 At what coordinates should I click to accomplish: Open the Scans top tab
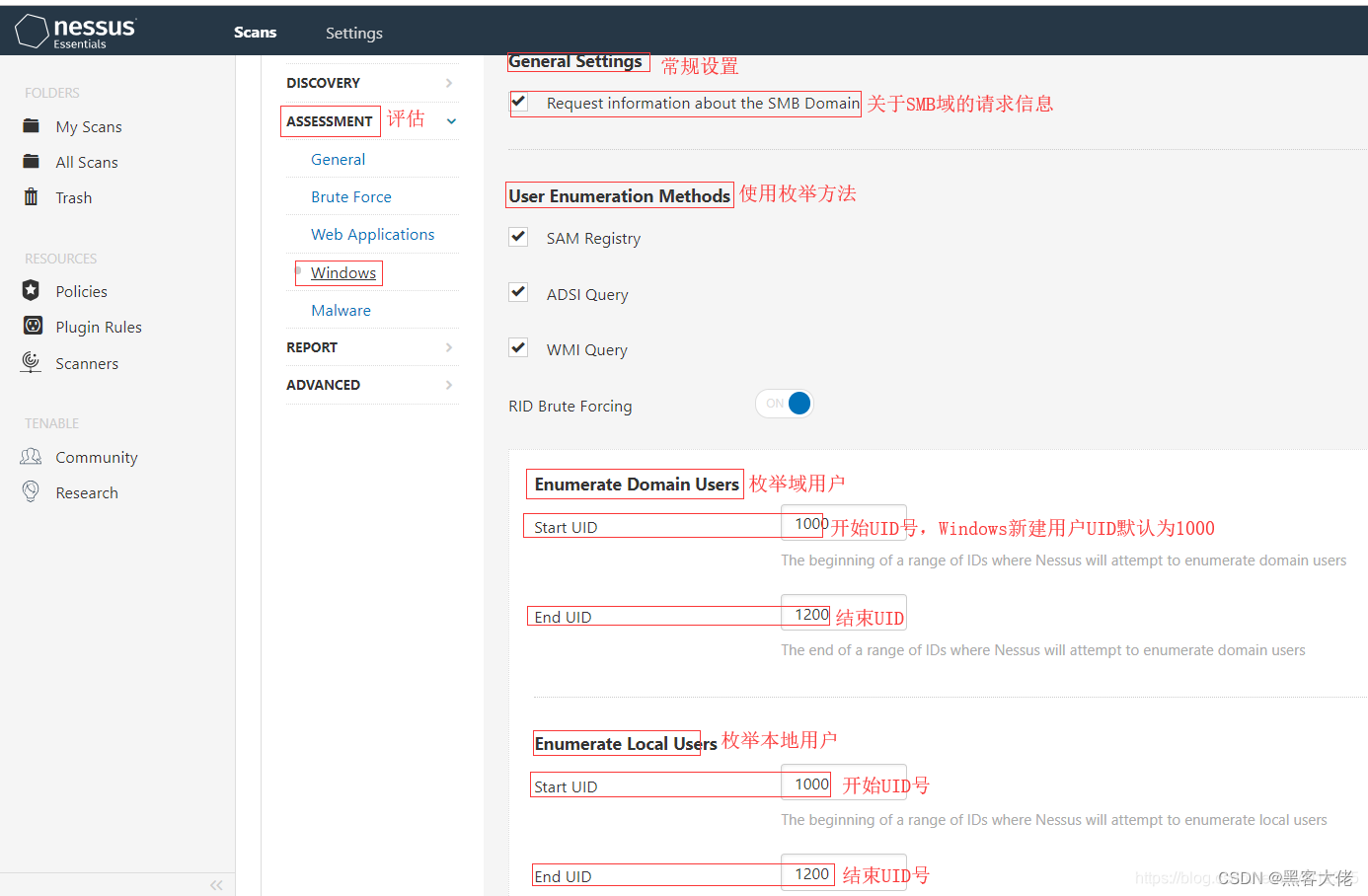(x=255, y=33)
